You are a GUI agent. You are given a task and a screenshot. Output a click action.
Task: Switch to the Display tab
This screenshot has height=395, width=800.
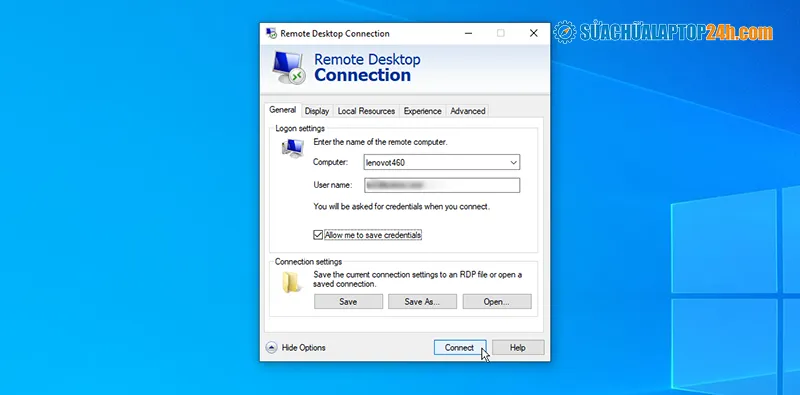click(317, 111)
